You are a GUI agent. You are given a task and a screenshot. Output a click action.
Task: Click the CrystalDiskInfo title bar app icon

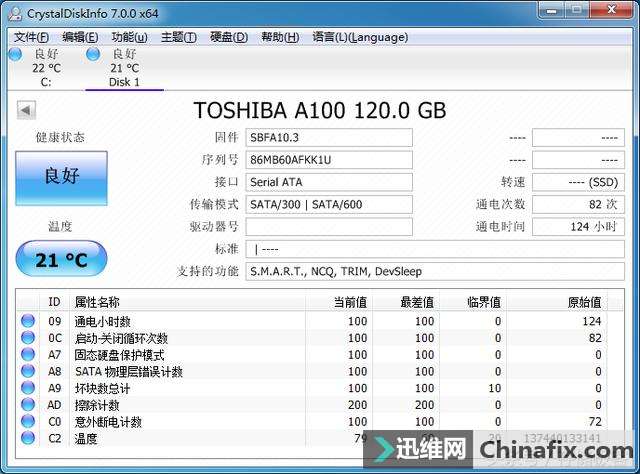pos(15,13)
